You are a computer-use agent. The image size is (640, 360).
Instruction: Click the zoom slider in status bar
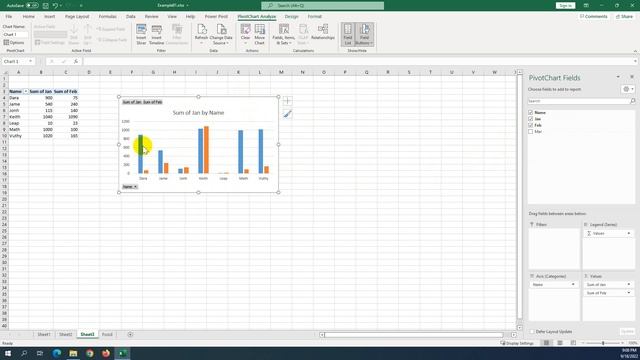pos(603,343)
